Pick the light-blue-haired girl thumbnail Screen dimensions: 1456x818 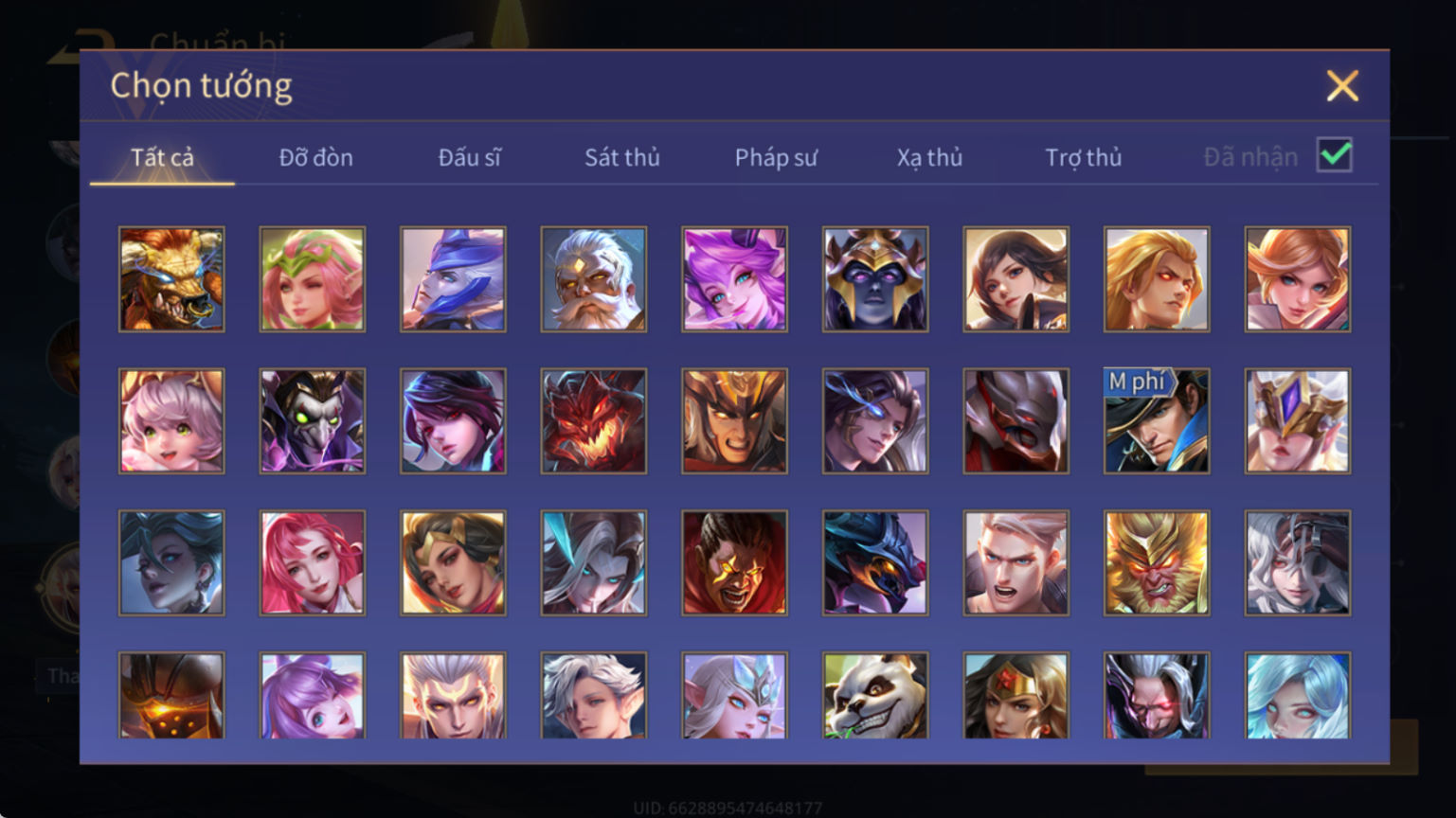click(x=1298, y=696)
